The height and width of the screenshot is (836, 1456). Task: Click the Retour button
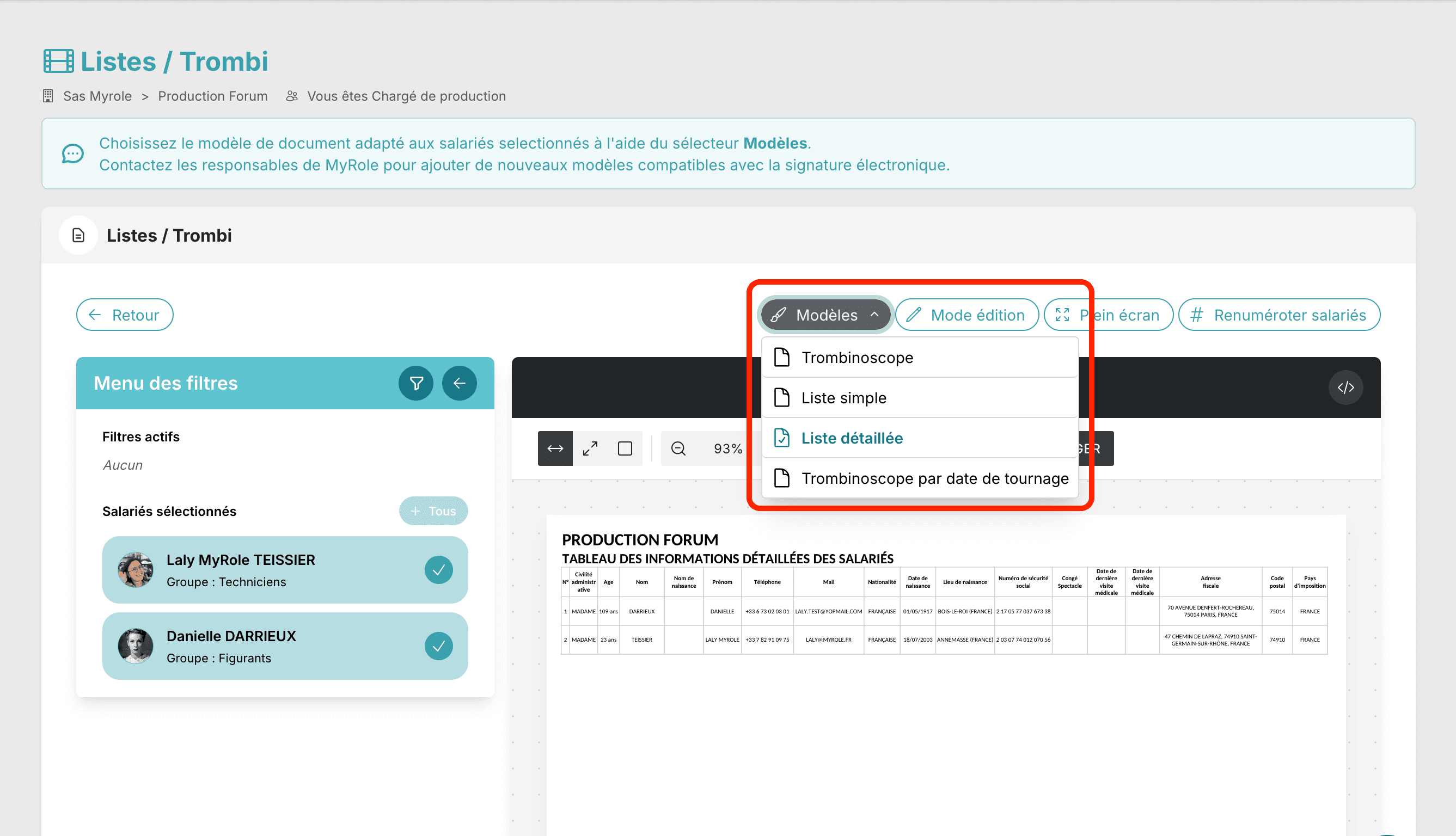click(x=125, y=315)
